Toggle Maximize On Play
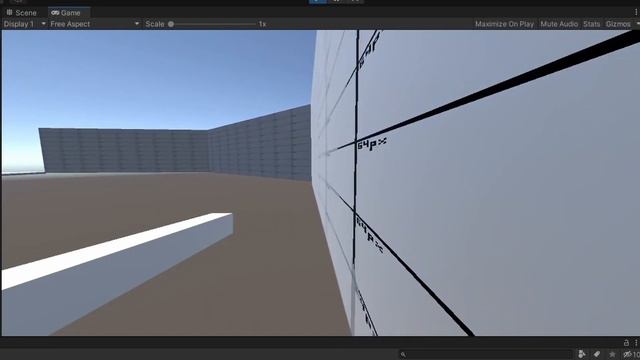The width and height of the screenshot is (640, 360). (504, 24)
